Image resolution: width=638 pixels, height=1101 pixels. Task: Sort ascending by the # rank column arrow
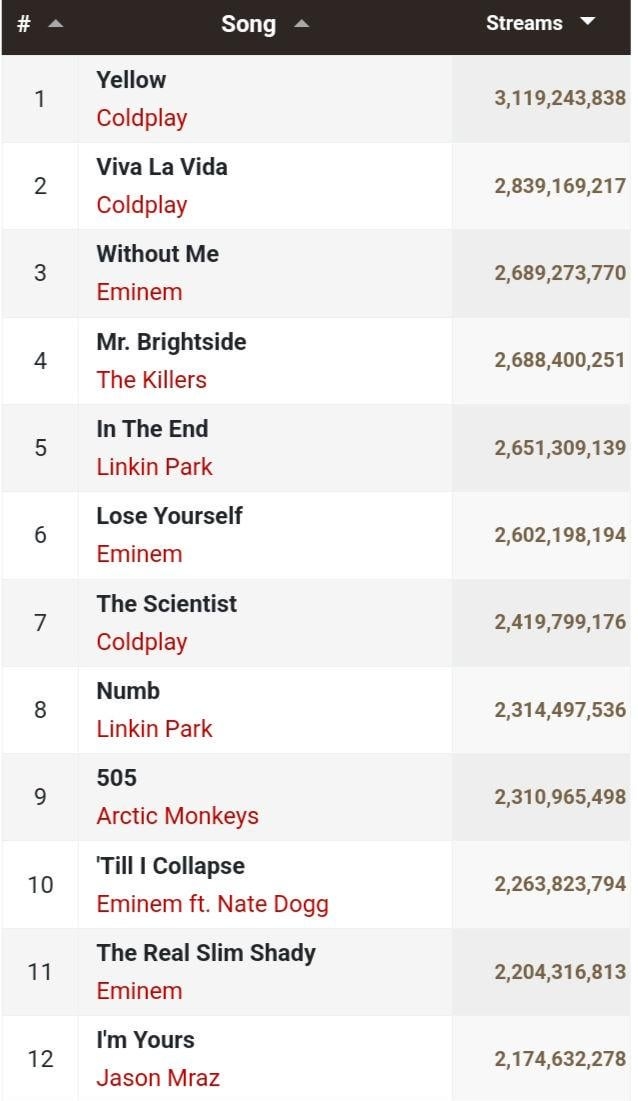[x=55, y=24]
